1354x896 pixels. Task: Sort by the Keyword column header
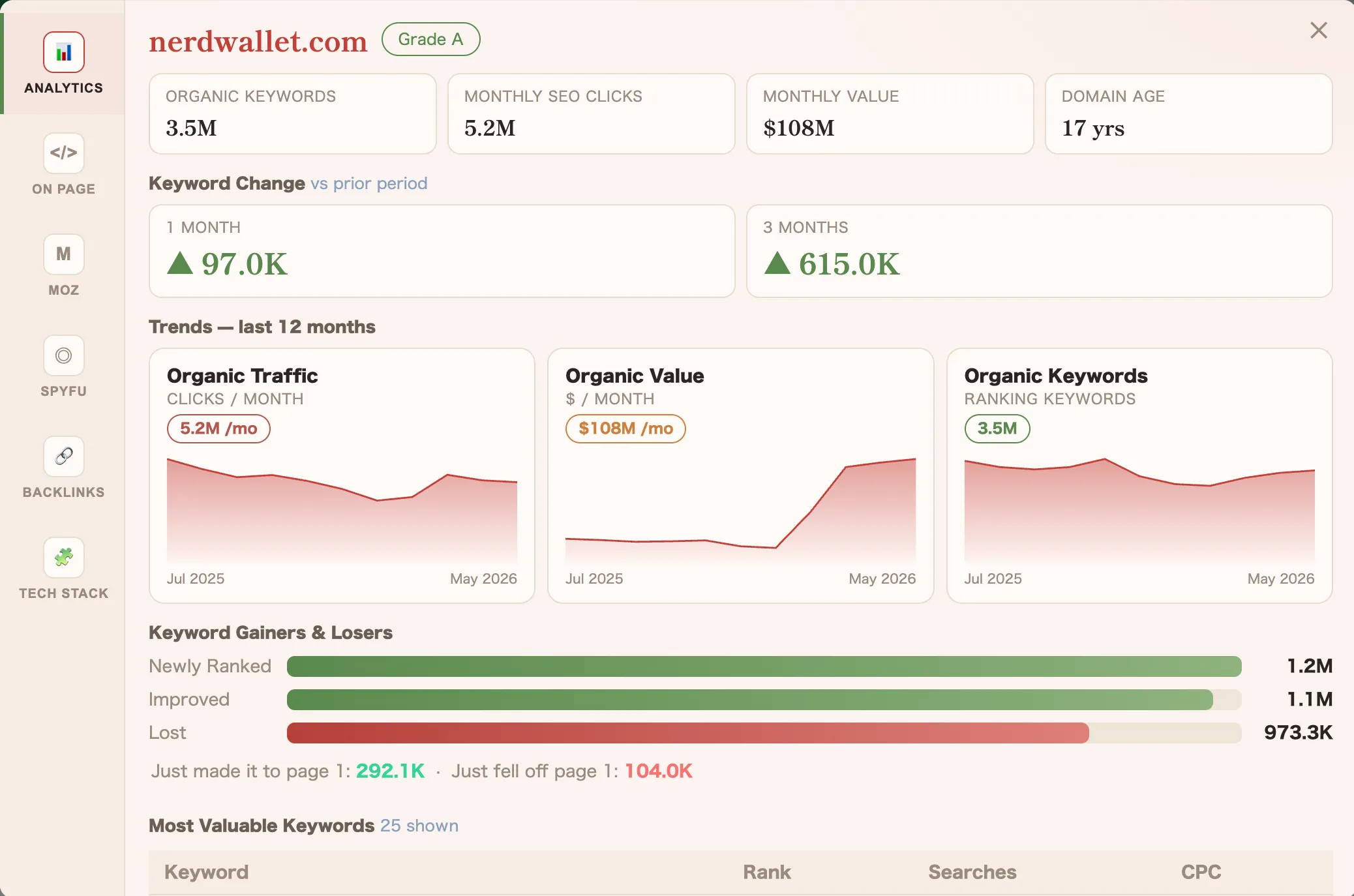point(206,872)
